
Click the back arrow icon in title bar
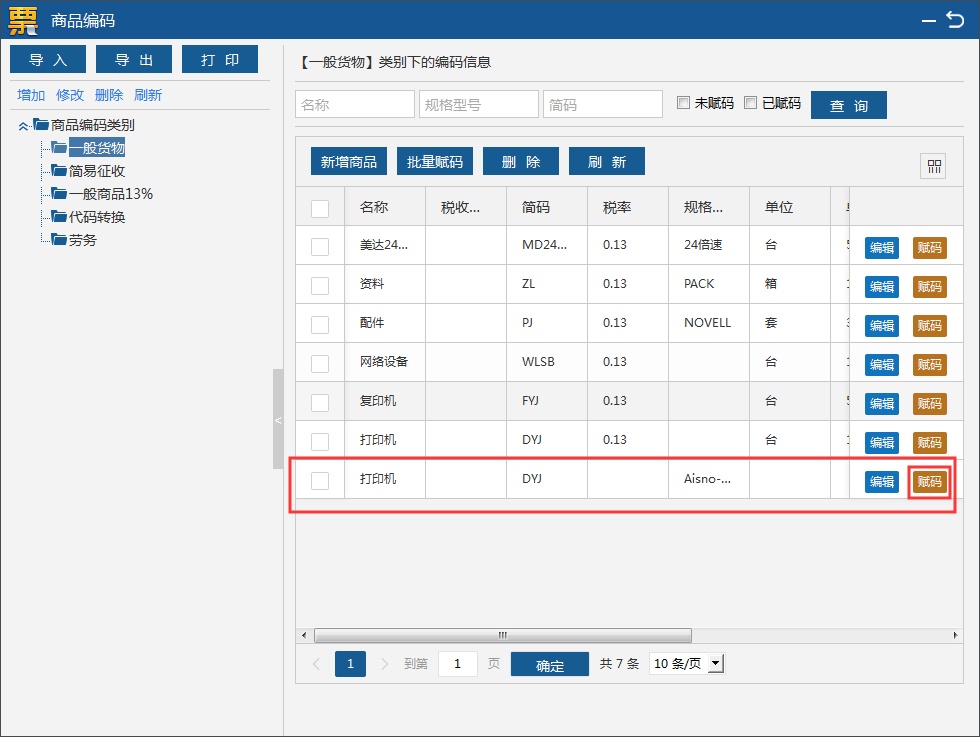[x=955, y=18]
